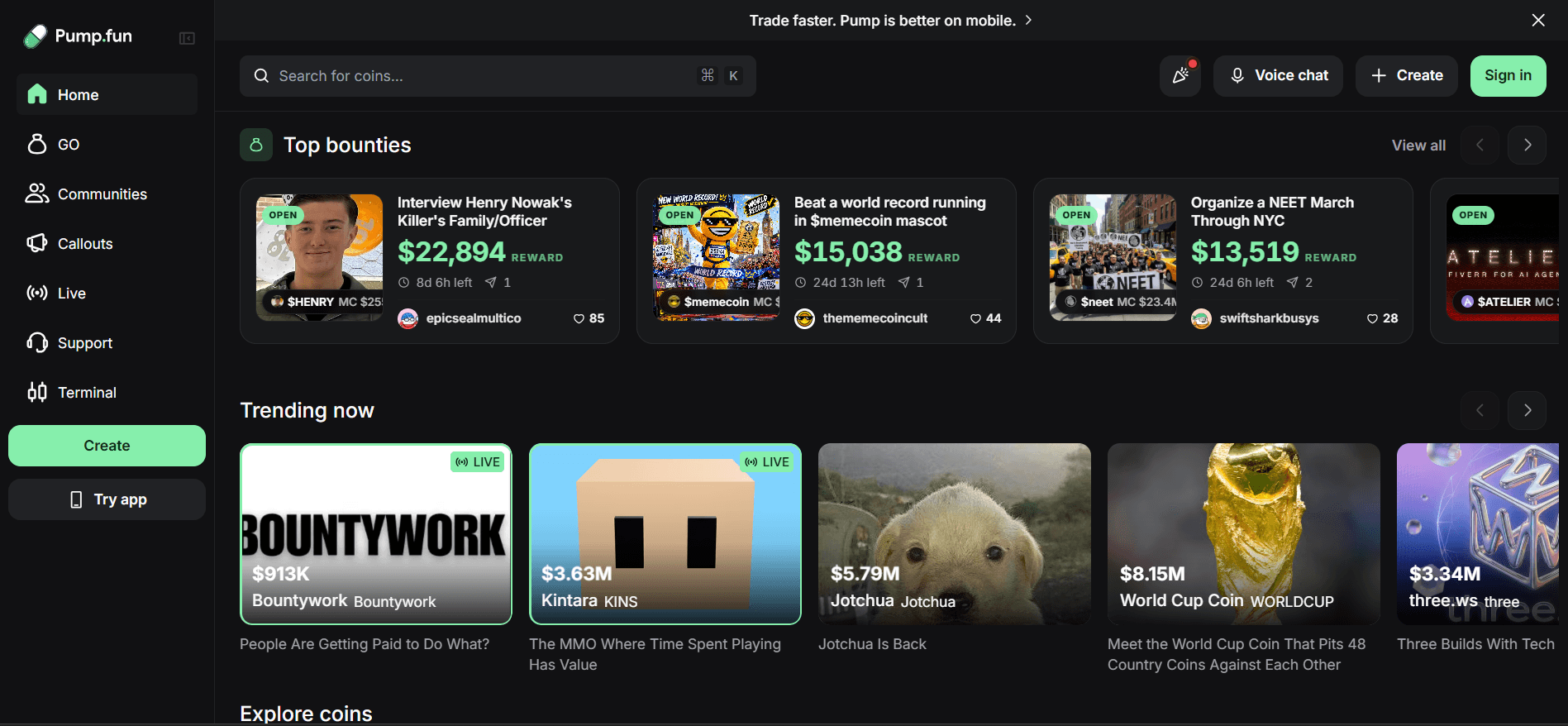
Task: Open Support in sidebar
Action: [x=107, y=342]
